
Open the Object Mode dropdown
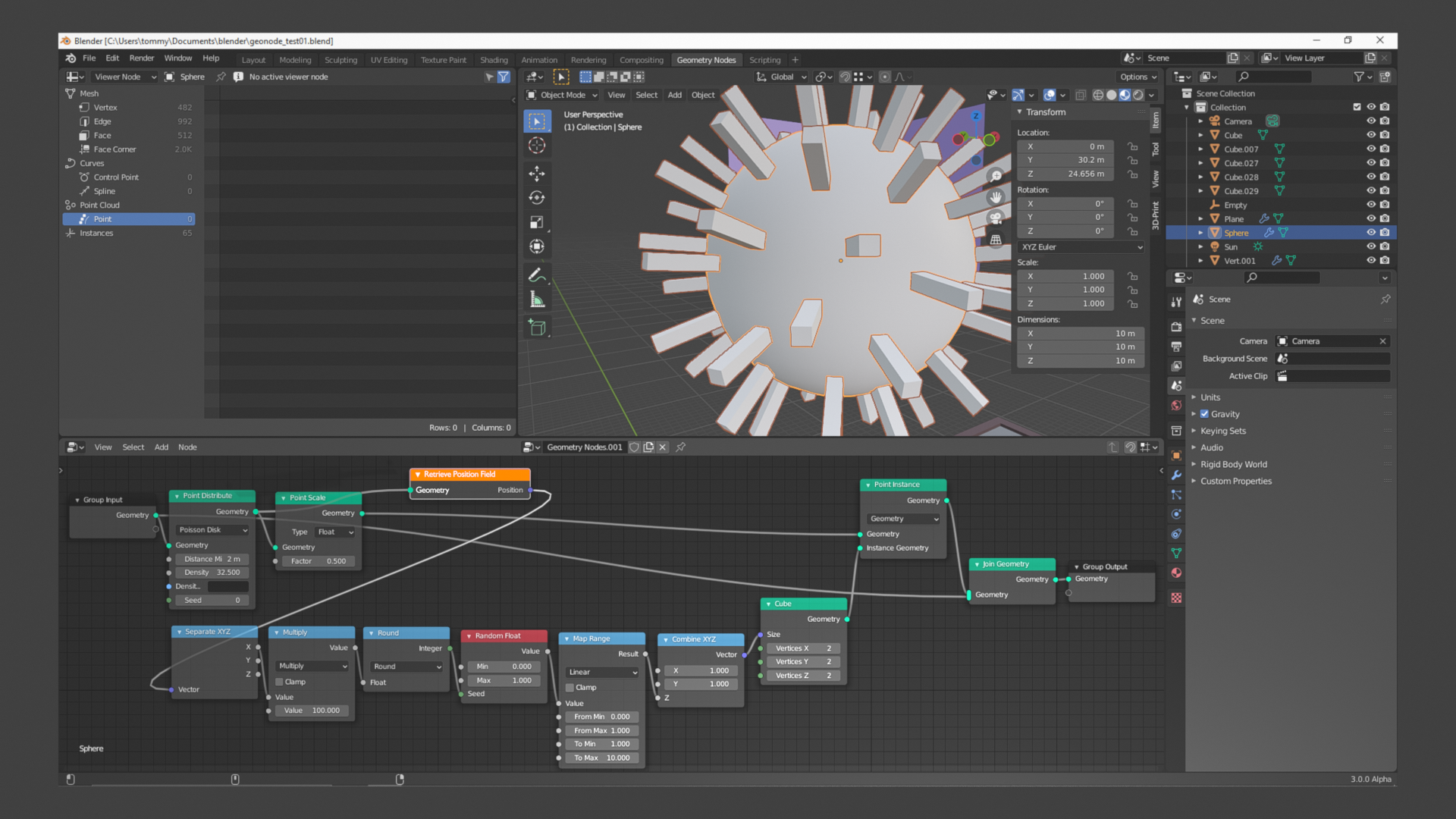[x=562, y=96]
